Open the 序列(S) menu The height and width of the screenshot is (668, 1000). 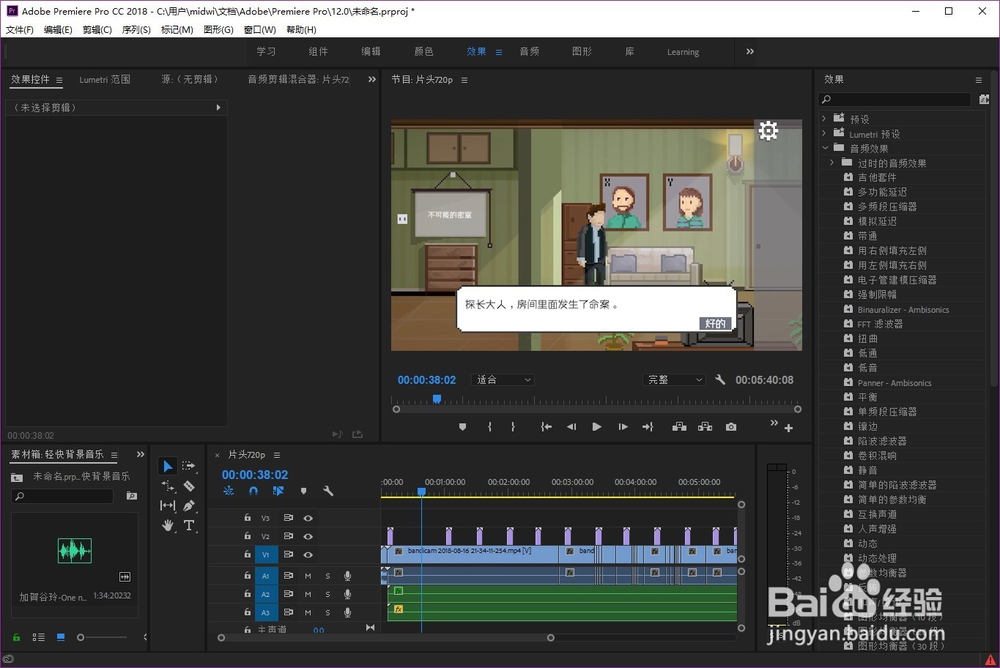[136, 30]
